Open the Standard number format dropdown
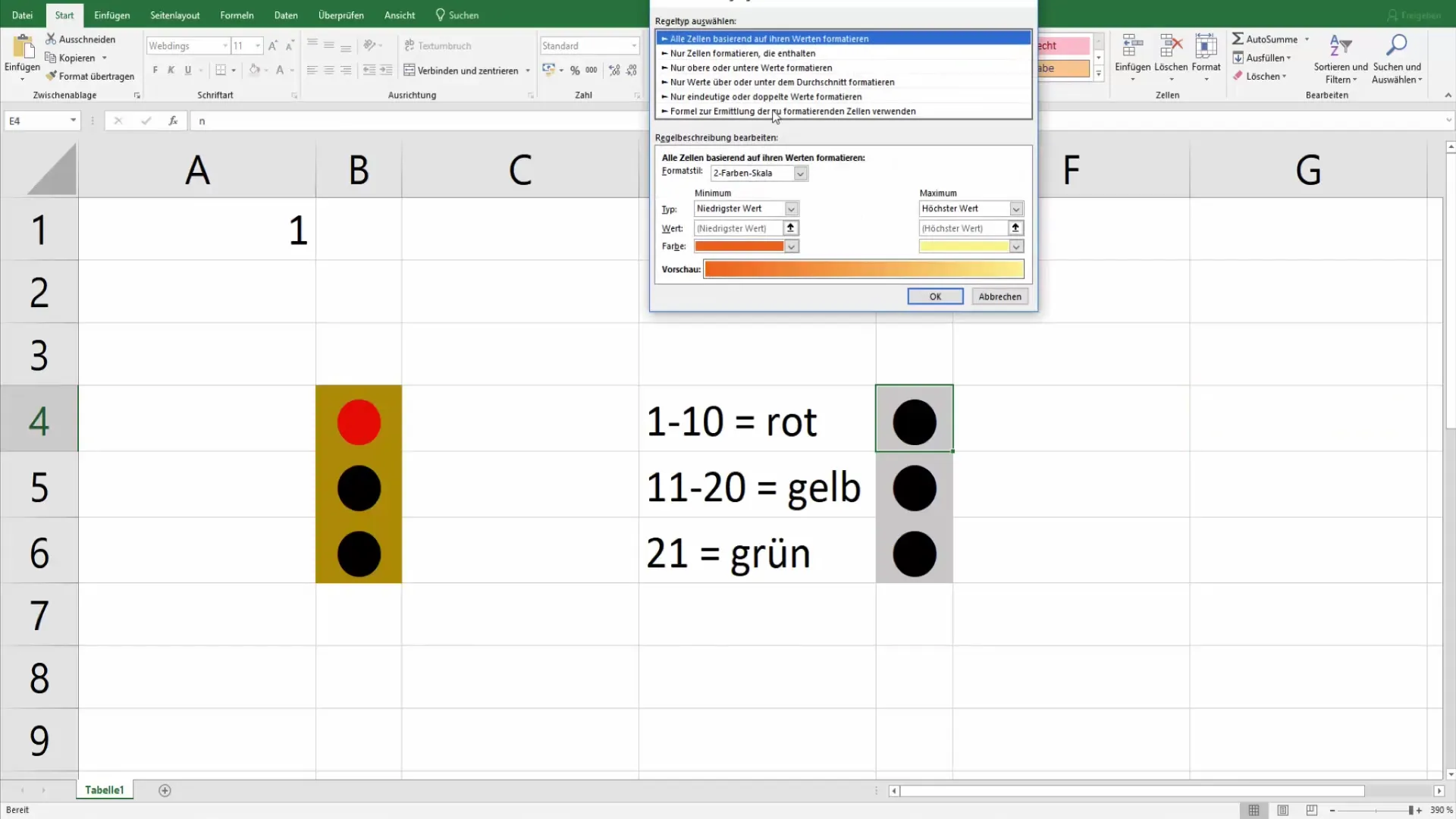 [634, 45]
